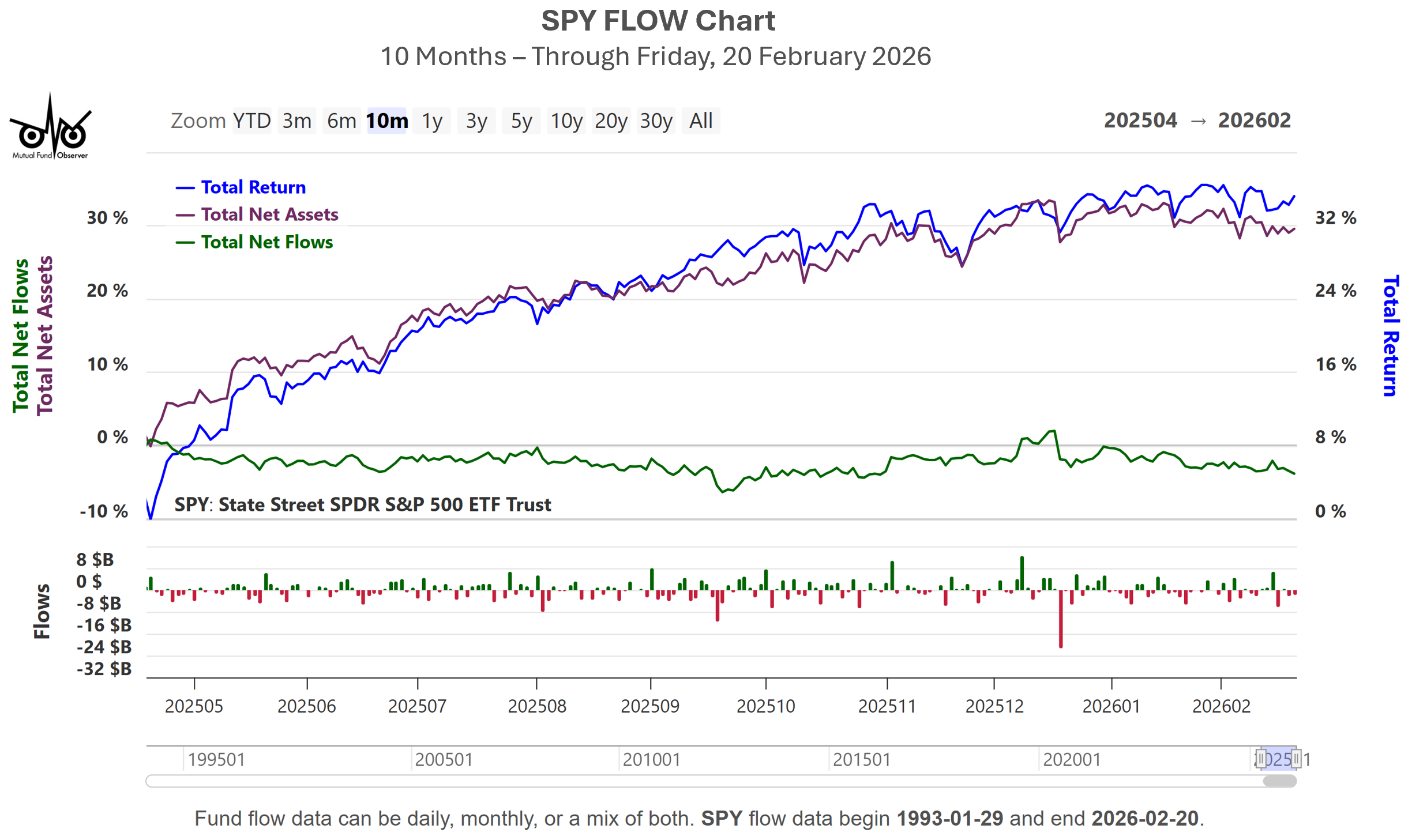This screenshot has width=1412, height=840.
Task: Click the right navigator range handle
Action: coord(1295,758)
